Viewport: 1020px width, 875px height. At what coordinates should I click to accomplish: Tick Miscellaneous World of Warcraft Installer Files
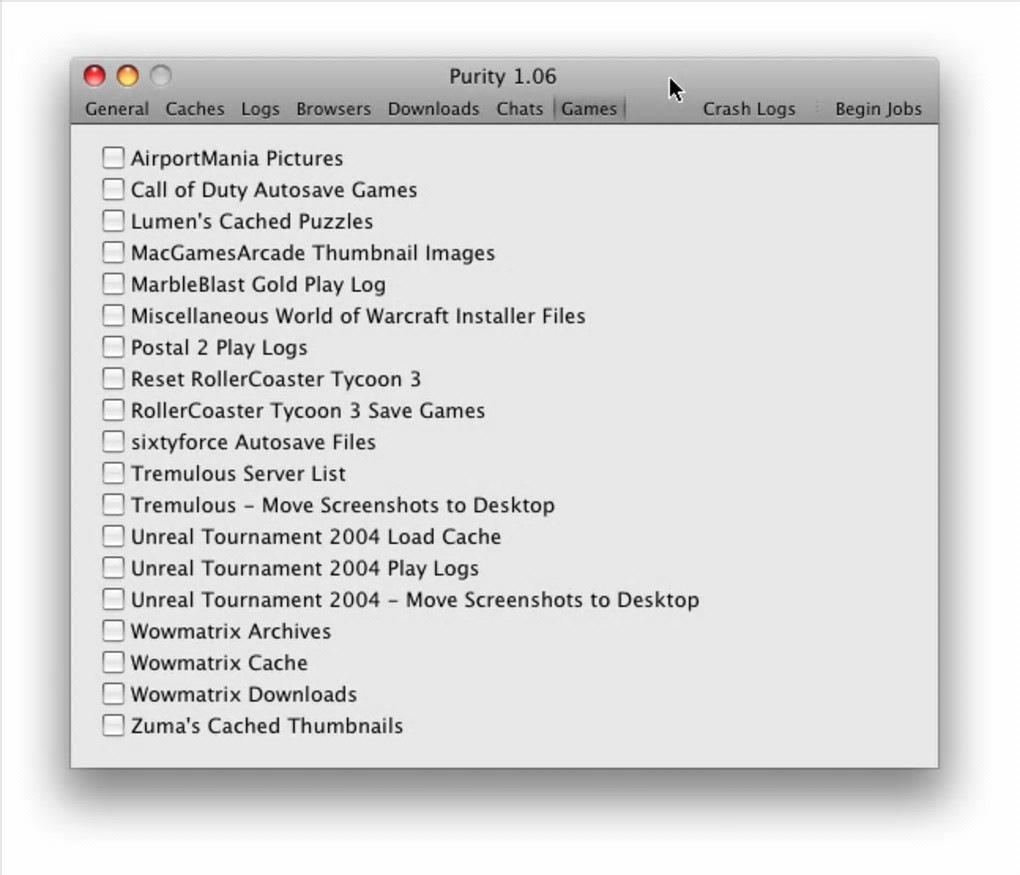pos(113,316)
